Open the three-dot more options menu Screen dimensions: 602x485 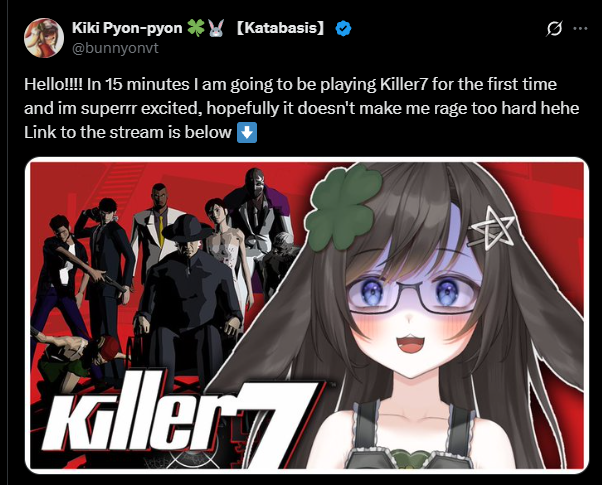pos(580,28)
